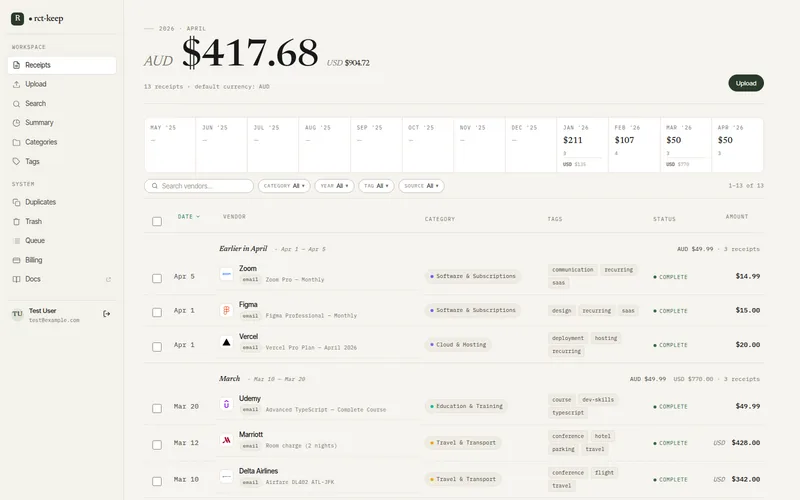This screenshot has width=800, height=500.
Task: Click the Vercel Pro Plan description text
Action: [x=311, y=348]
